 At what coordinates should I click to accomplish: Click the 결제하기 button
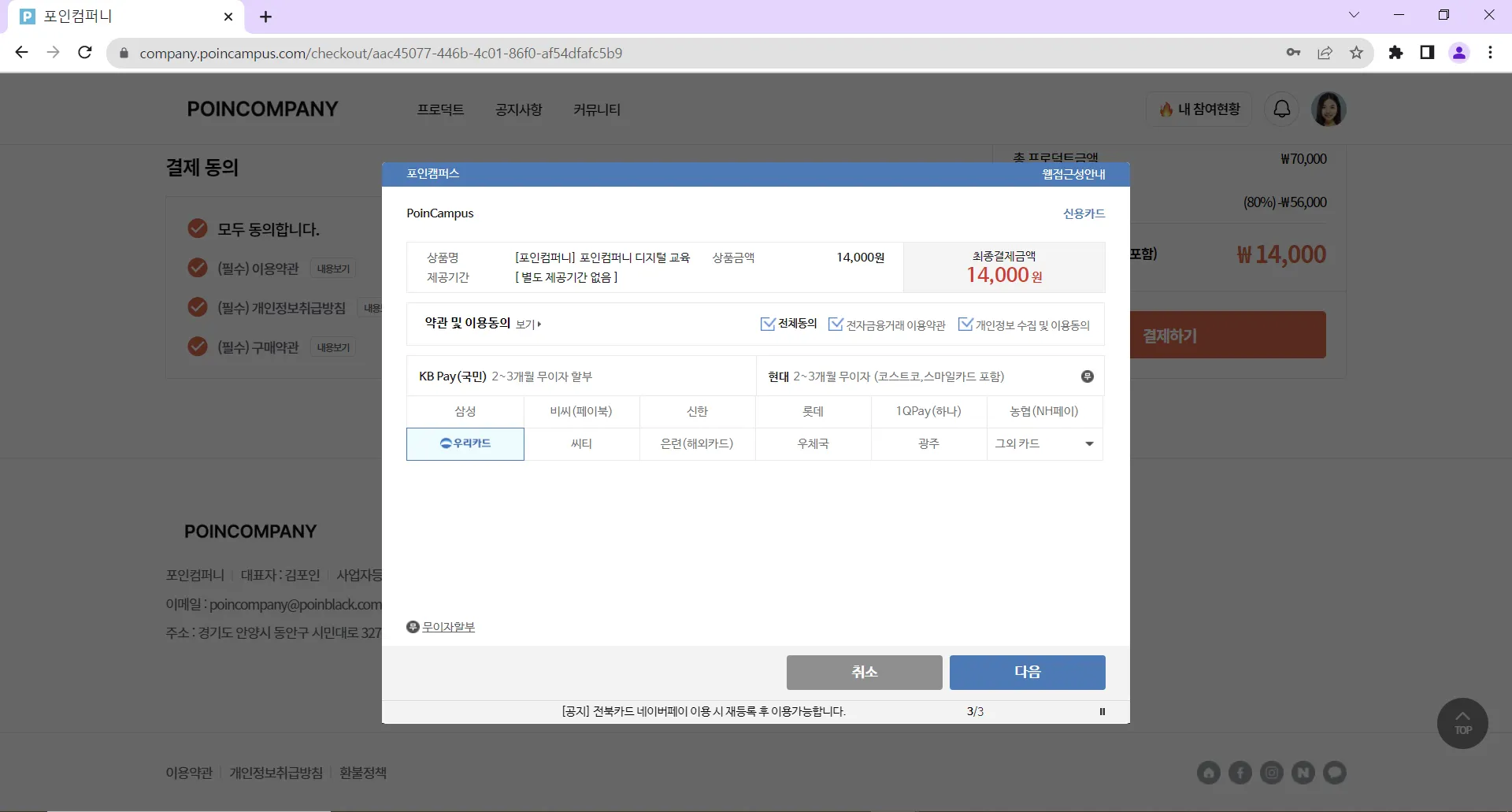[1228, 335]
